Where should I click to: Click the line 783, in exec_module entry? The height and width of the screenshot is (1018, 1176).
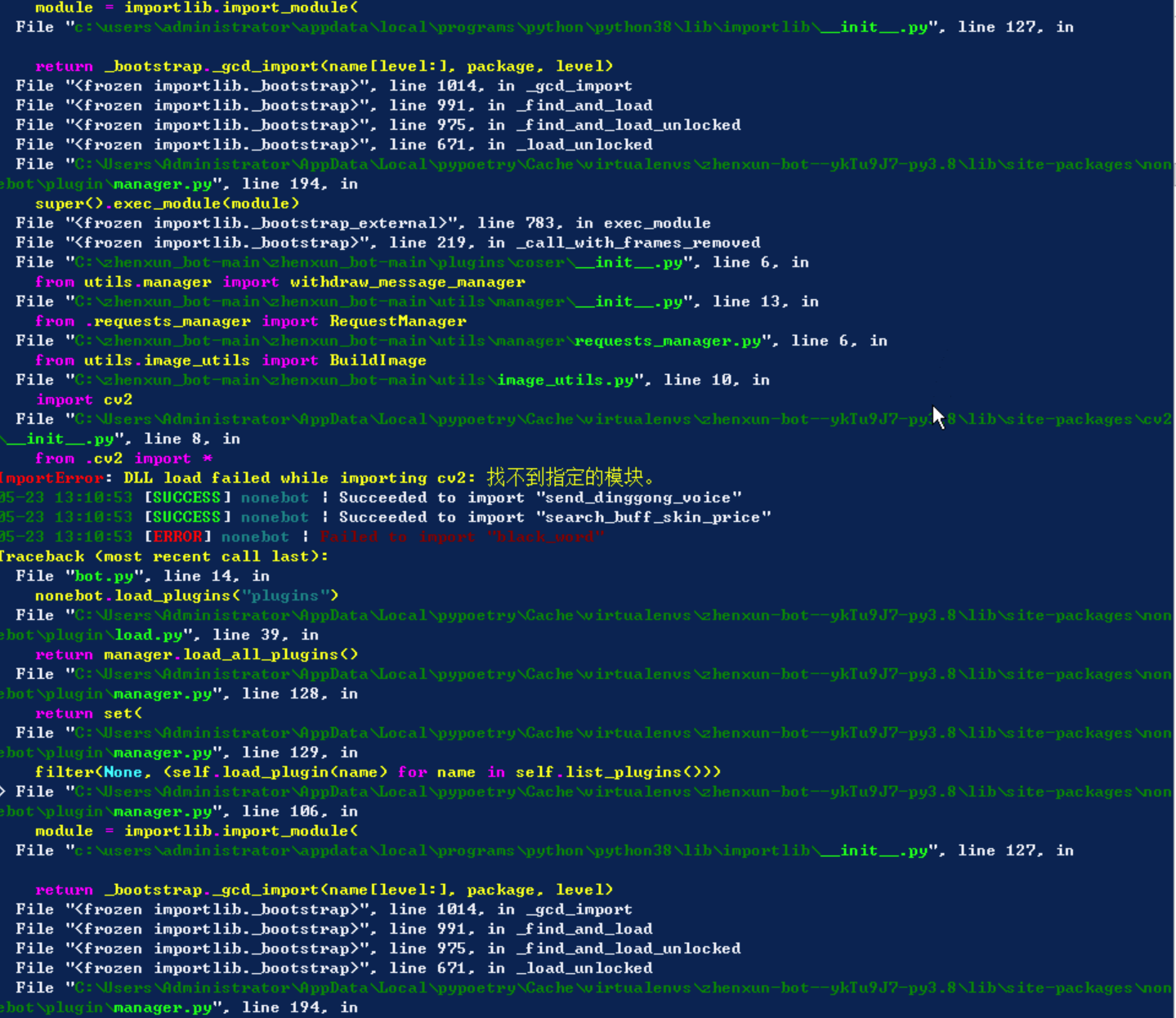[x=363, y=223]
